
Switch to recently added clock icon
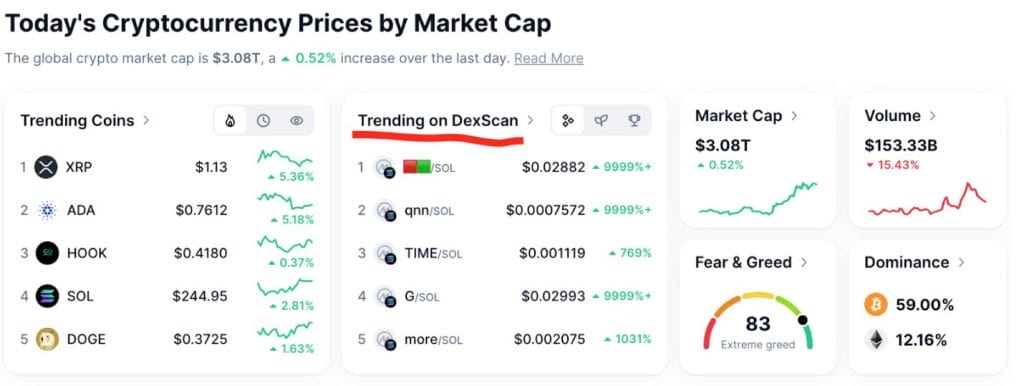tap(263, 121)
